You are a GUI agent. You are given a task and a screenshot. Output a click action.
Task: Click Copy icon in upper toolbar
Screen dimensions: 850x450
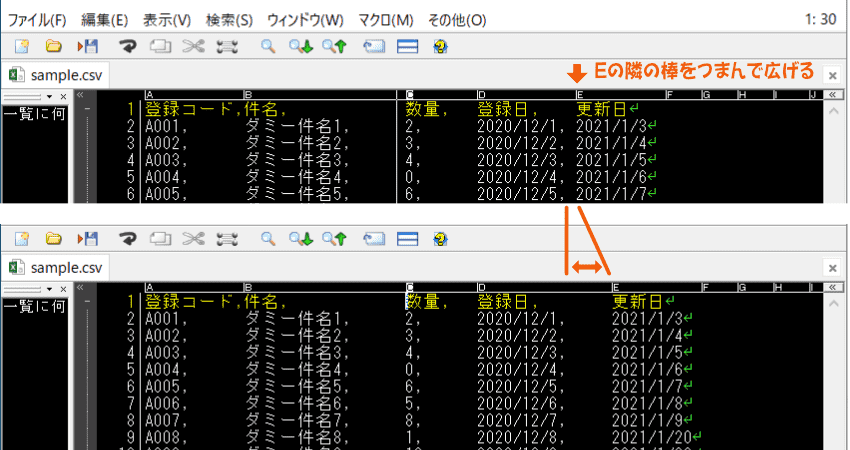pos(160,47)
